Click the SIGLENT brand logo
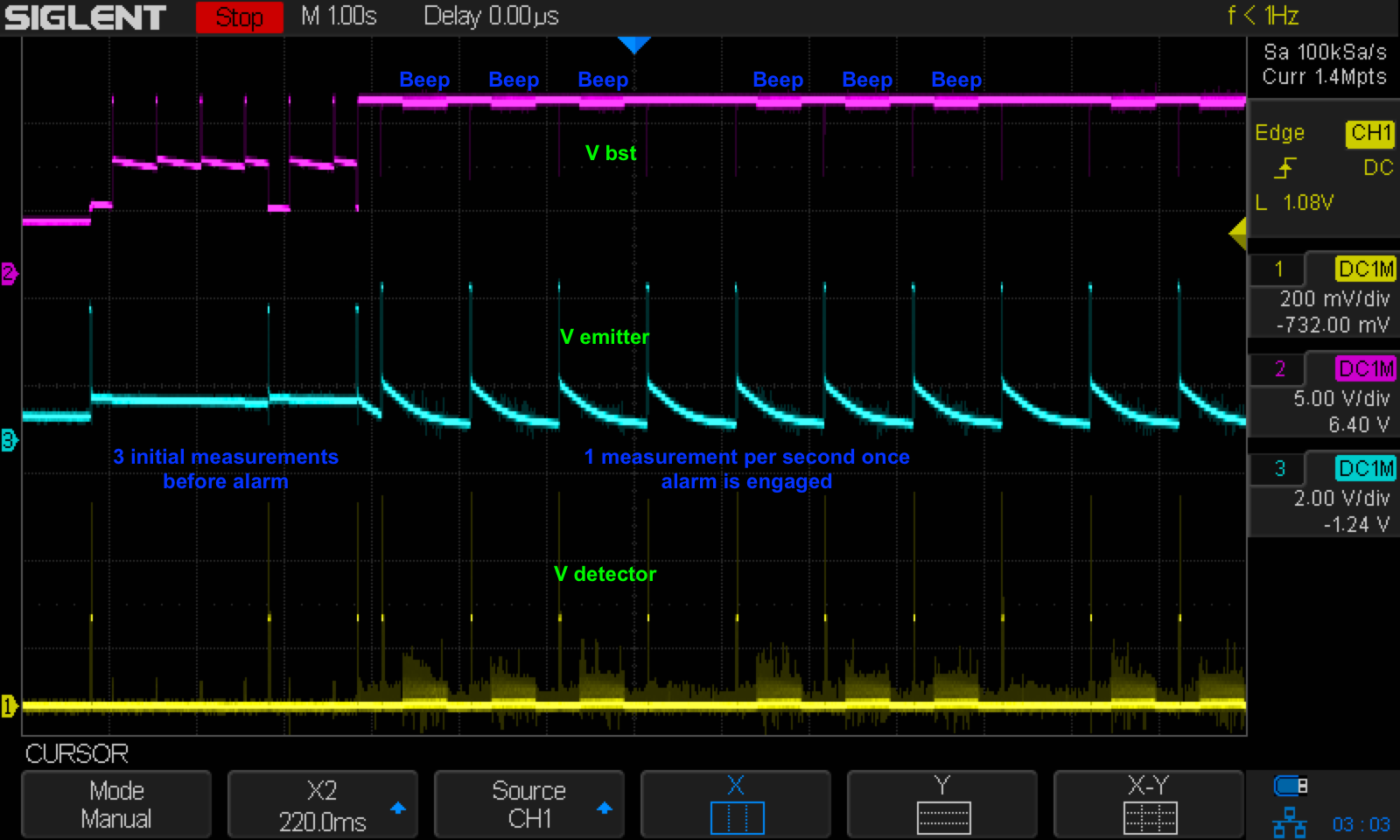Image resolution: width=1400 pixels, height=840 pixels. click(x=85, y=17)
